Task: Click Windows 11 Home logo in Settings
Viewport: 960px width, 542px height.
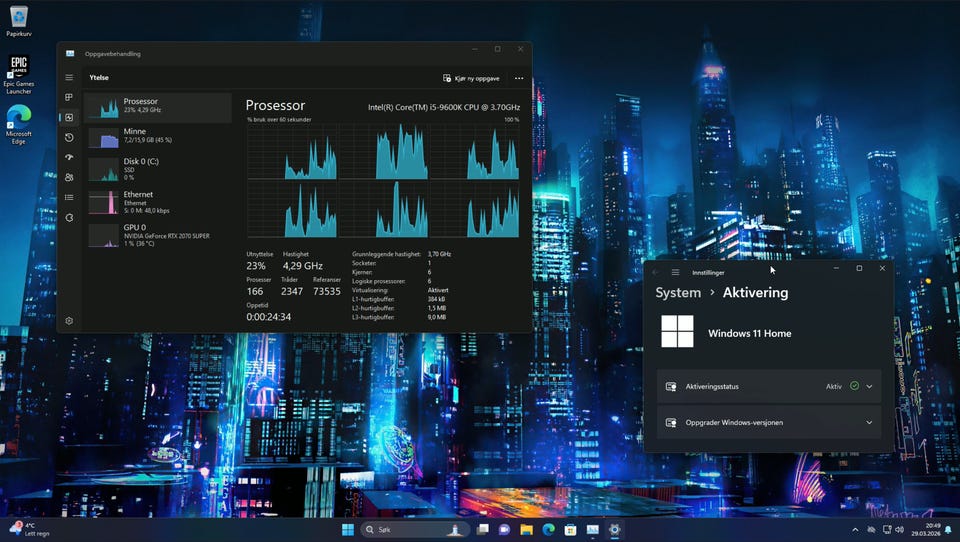Action: pos(677,331)
